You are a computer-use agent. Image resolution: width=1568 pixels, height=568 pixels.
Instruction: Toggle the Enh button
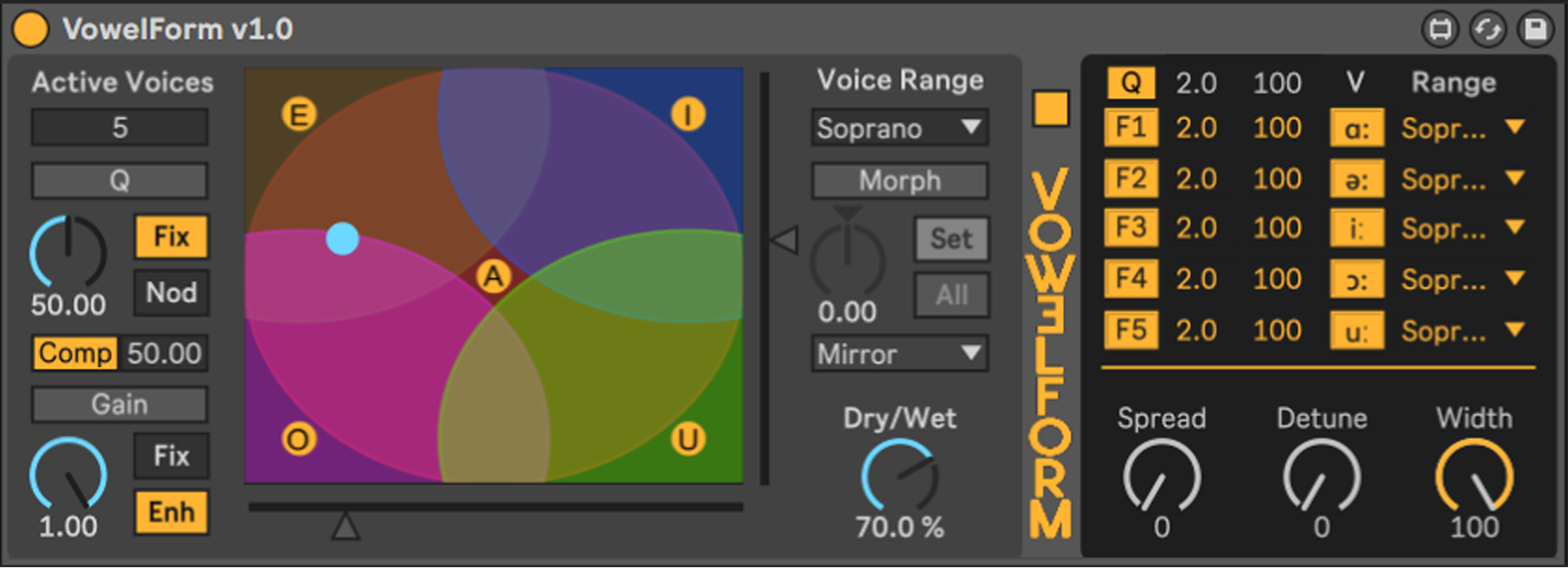(171, 512)
